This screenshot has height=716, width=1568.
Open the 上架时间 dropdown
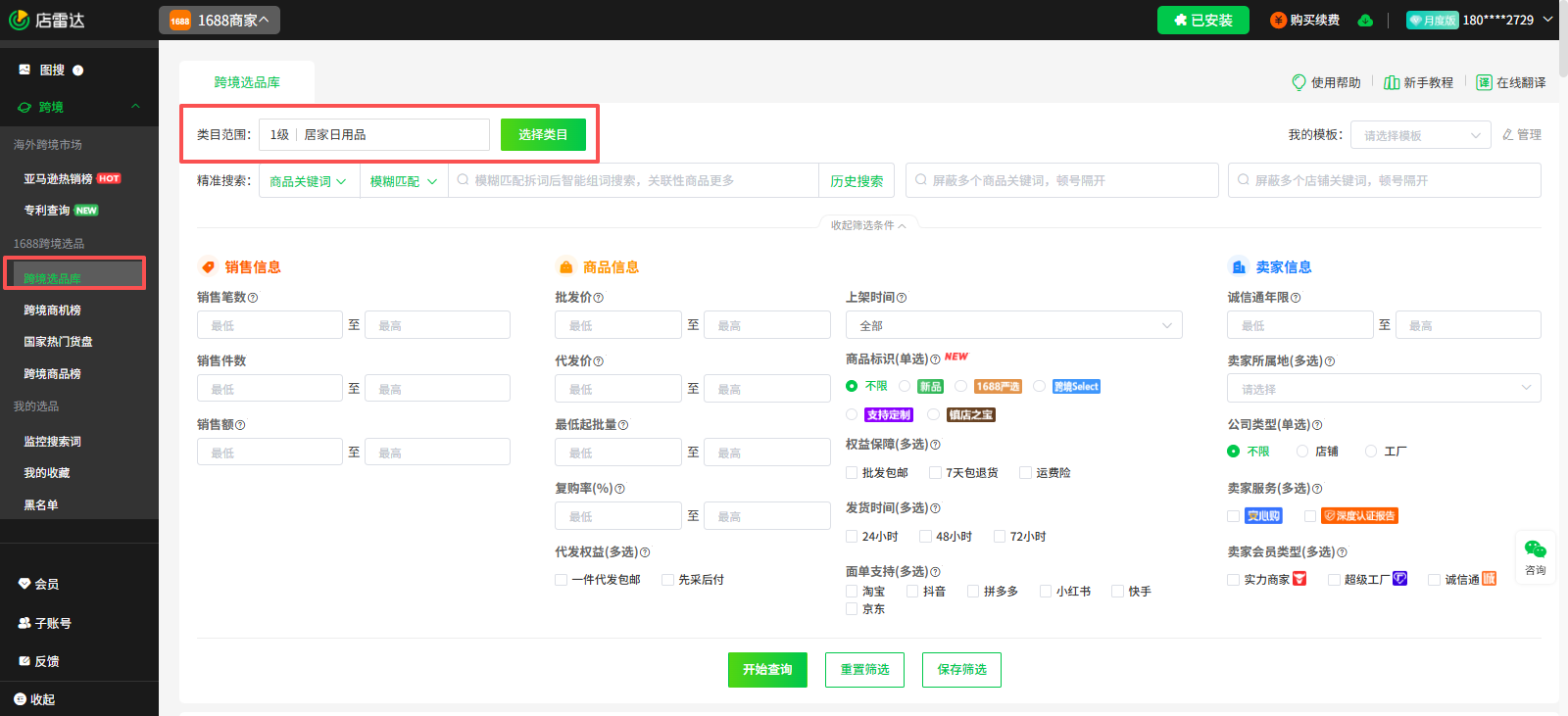tap(1013, 325)
